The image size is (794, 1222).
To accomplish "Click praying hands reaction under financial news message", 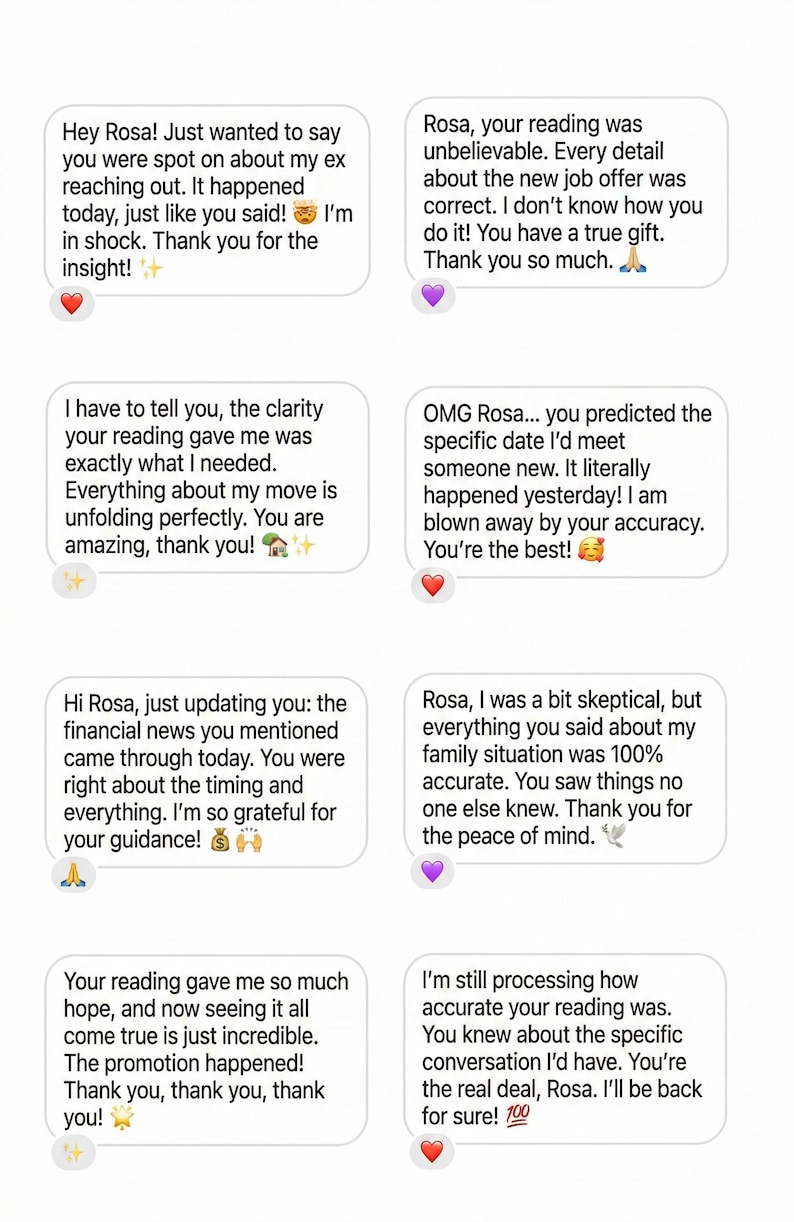I will pos(73,875).
